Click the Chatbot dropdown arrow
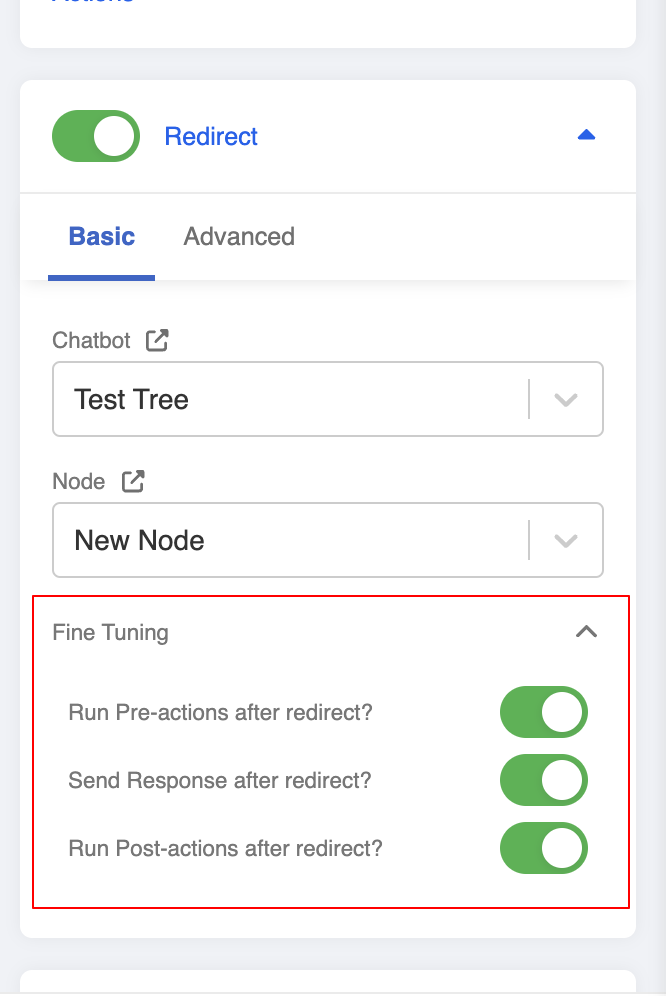The width and height of the screenshot is (666, 996). [x=566, y=400]
